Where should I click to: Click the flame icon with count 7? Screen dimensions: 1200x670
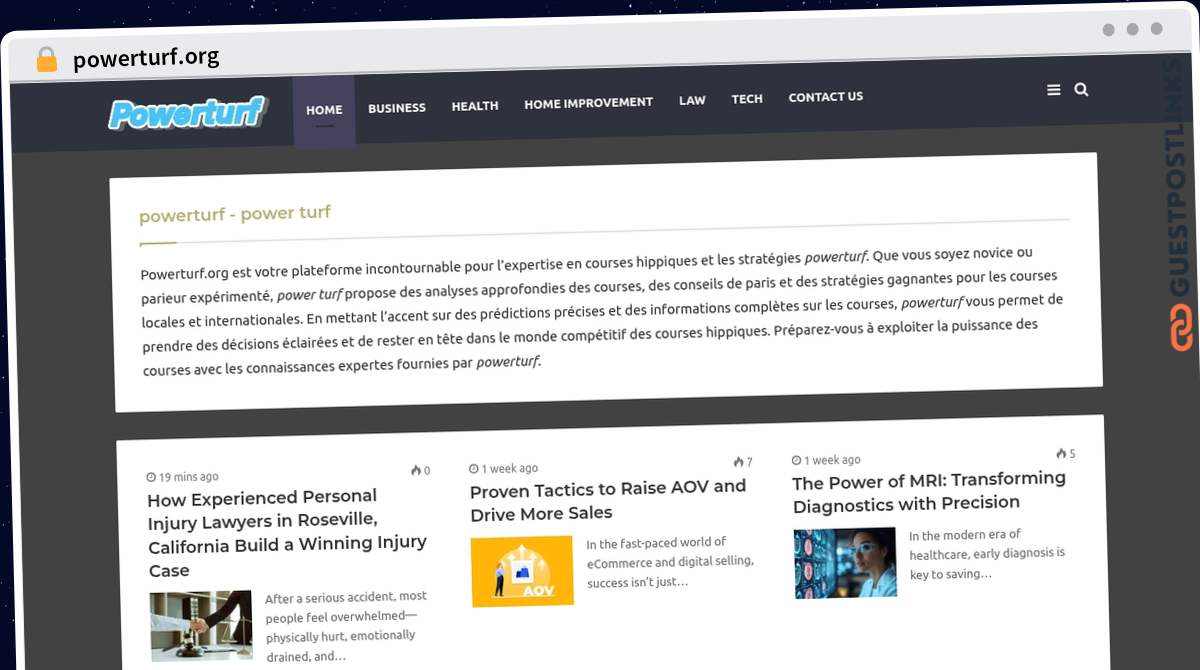[738, 462]
